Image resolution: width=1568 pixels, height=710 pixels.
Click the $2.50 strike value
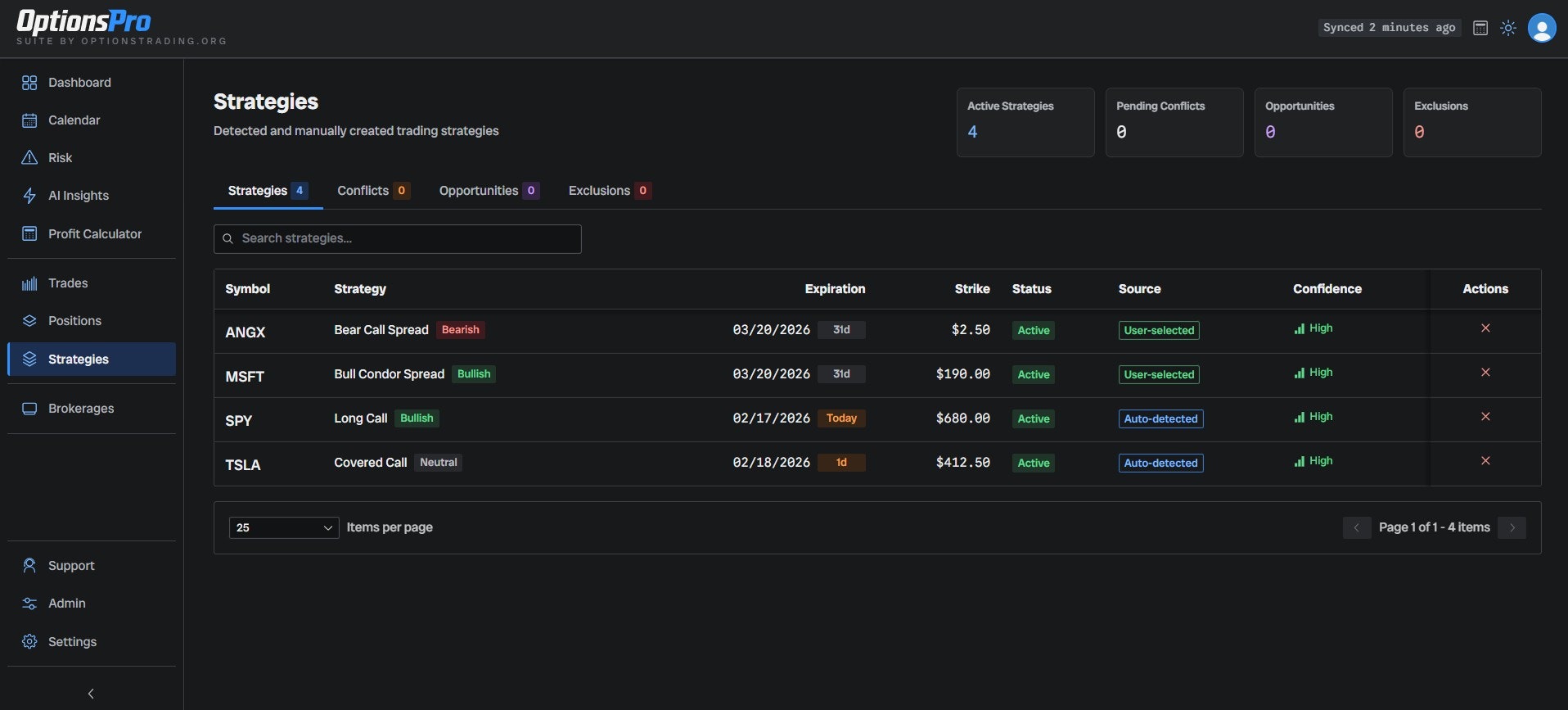point(971,330)
